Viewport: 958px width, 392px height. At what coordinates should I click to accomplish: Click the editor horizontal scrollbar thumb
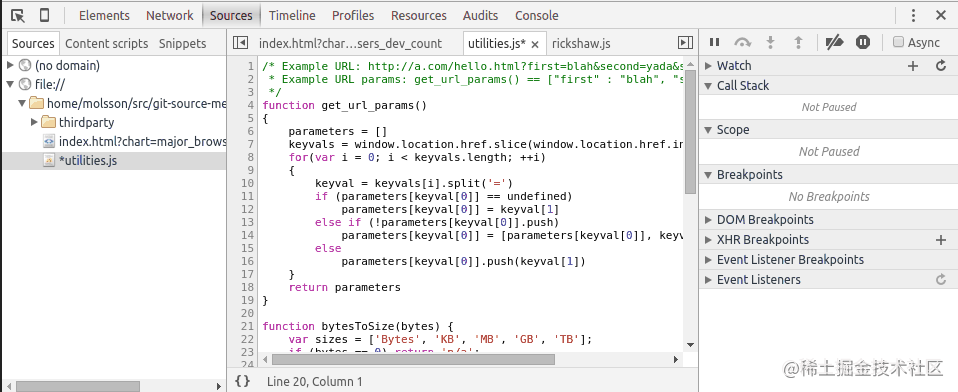(406, 359)
